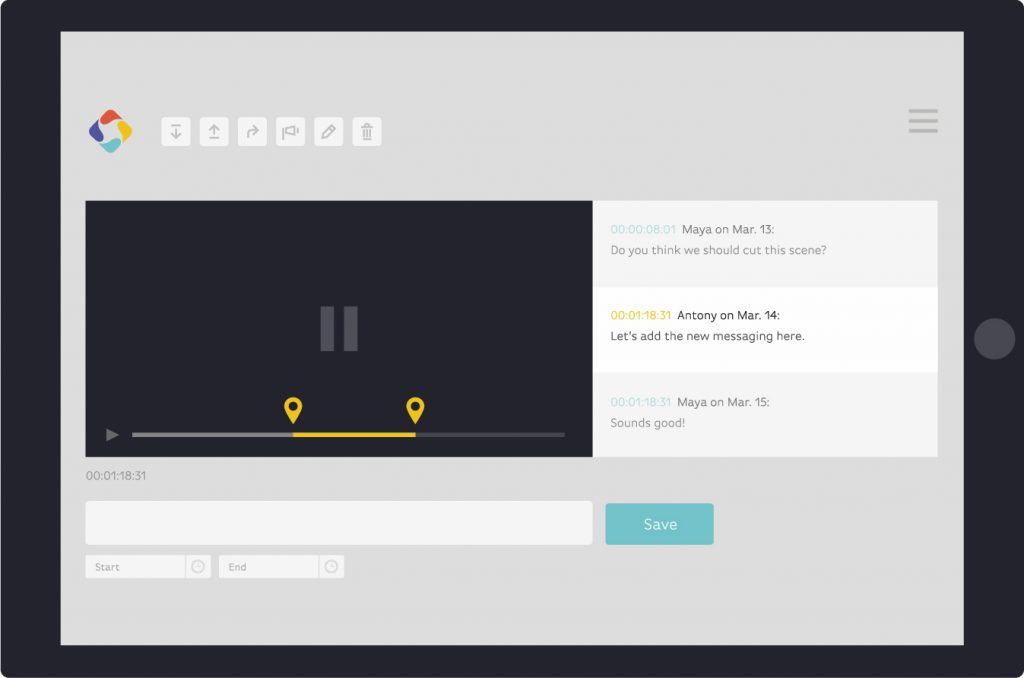Click the unplayed end of the progress bar

tap(490, 434)
